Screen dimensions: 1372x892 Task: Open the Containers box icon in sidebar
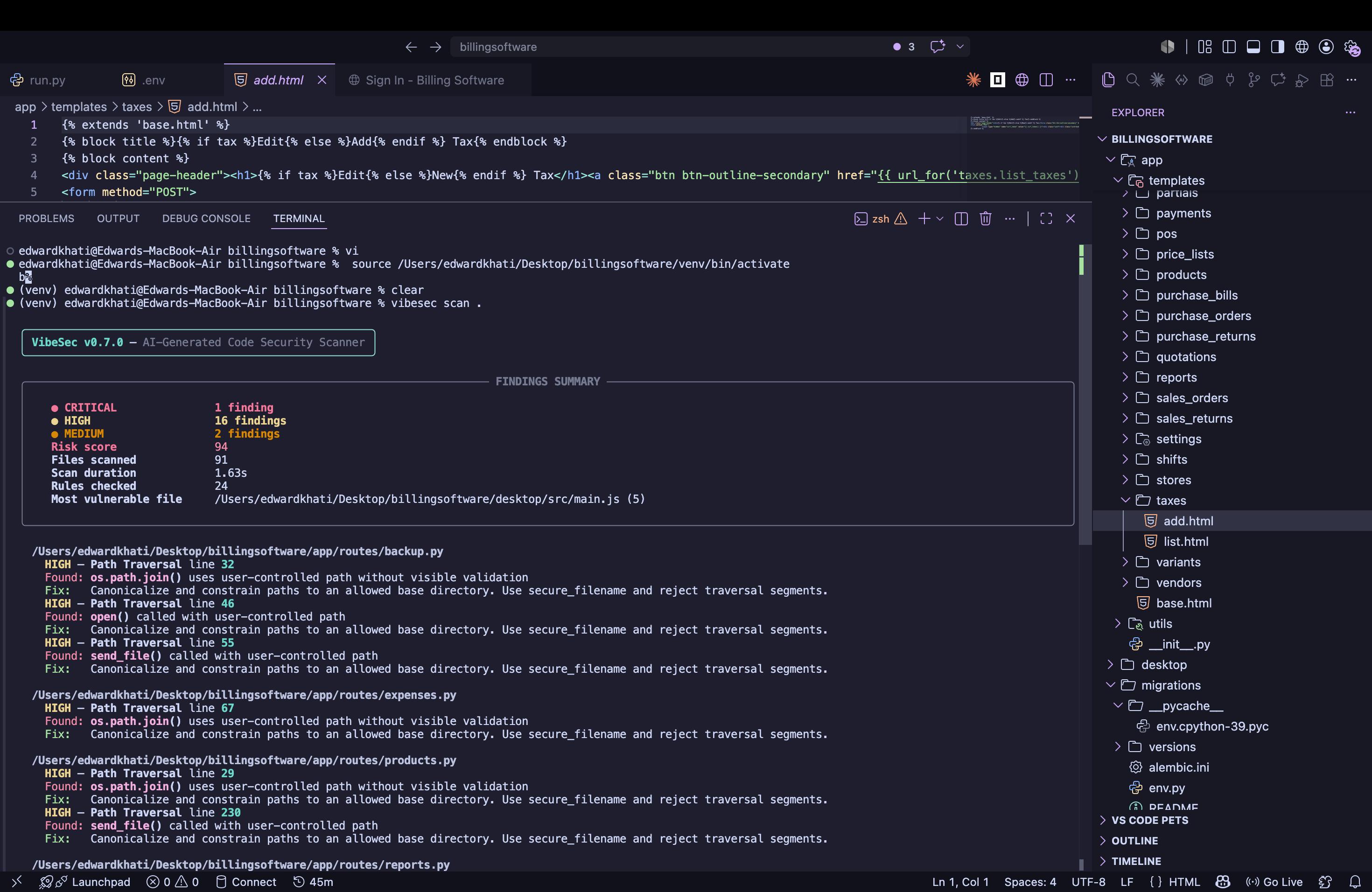click(x=1205, y=80)
